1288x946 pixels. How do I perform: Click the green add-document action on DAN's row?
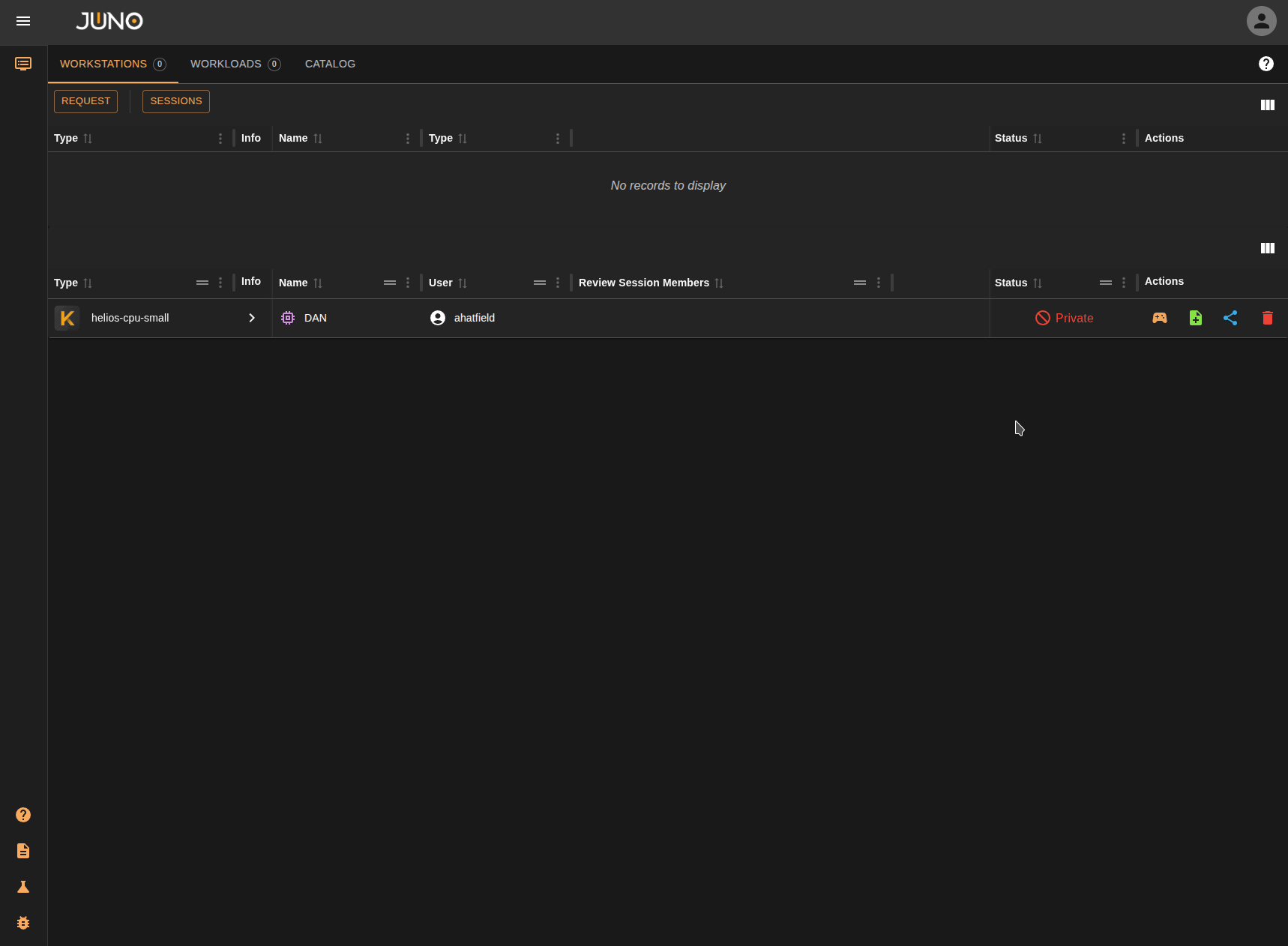pos(1196,318)
